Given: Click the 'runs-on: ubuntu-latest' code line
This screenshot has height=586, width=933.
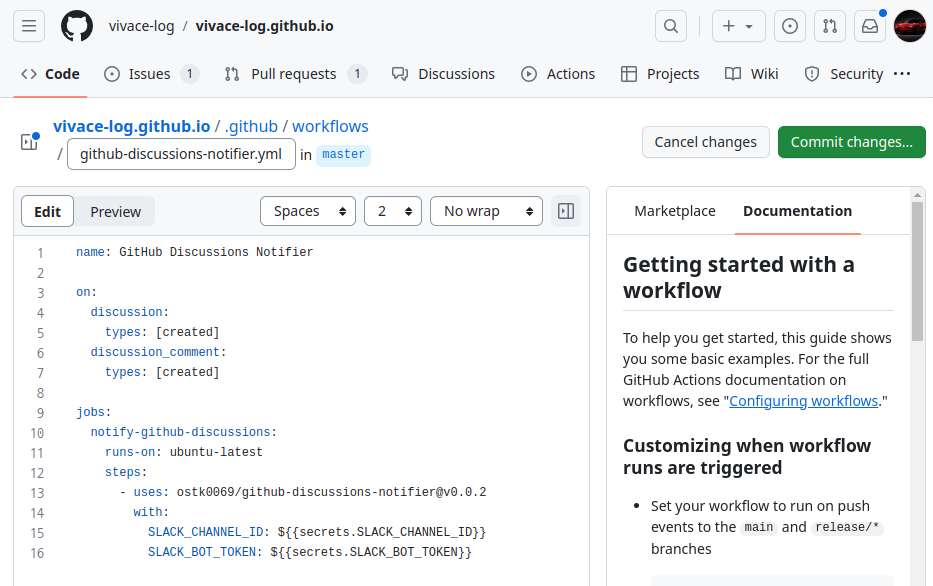Looking at the screenshot, I should tap(184, 452).
